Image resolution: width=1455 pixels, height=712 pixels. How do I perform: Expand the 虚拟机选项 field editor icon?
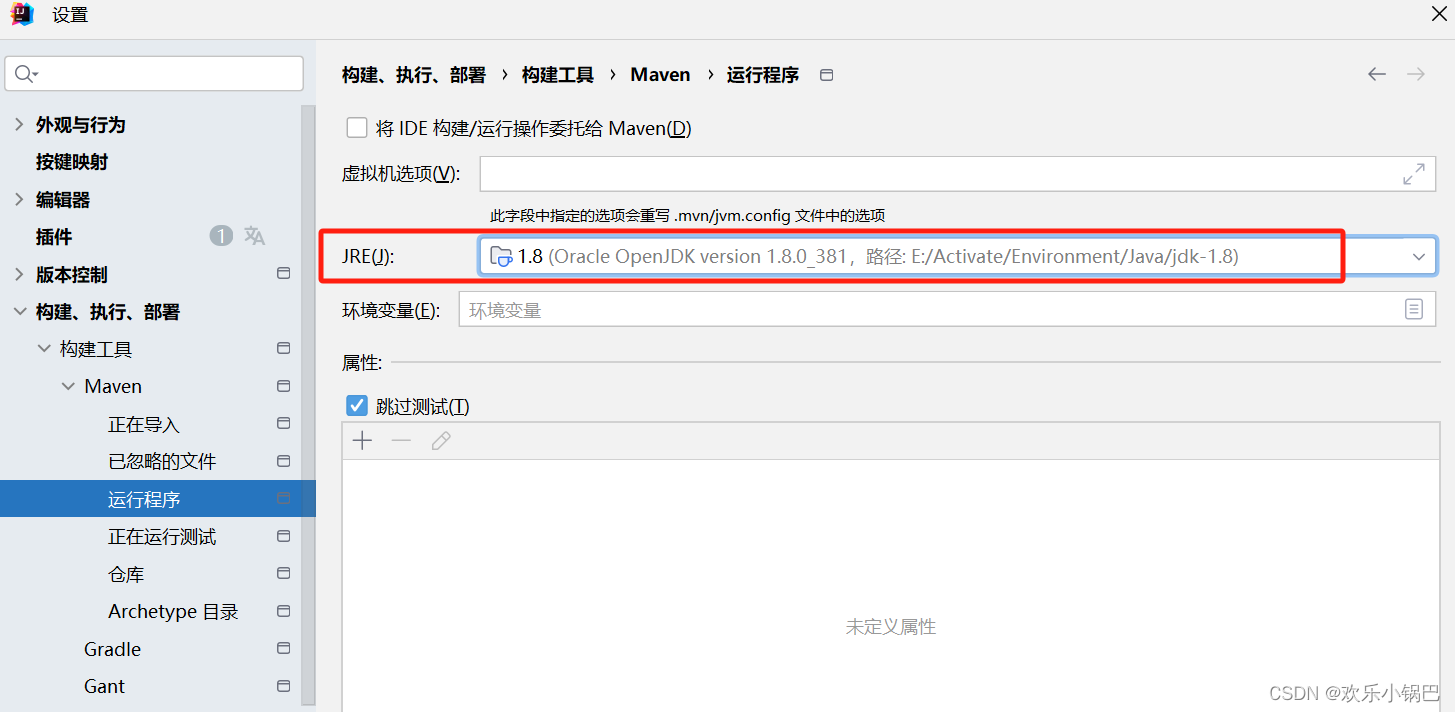tap(1414, 173)
